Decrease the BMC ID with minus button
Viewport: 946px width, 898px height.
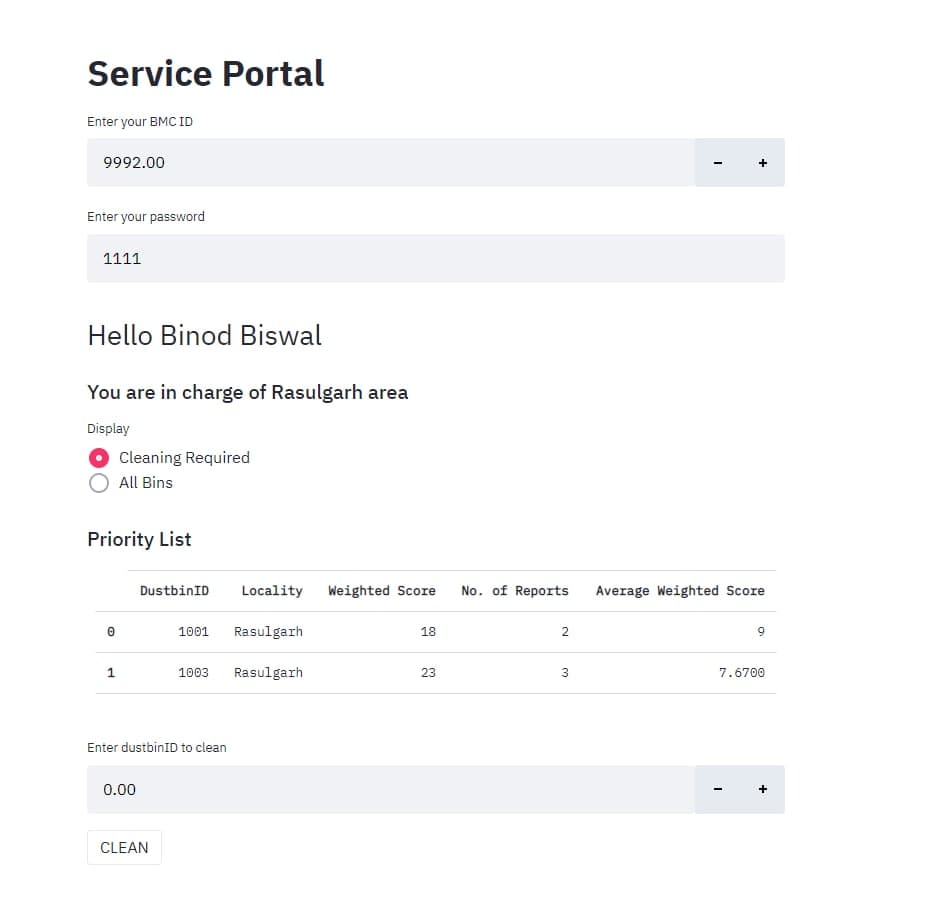(x=717, y=162)
